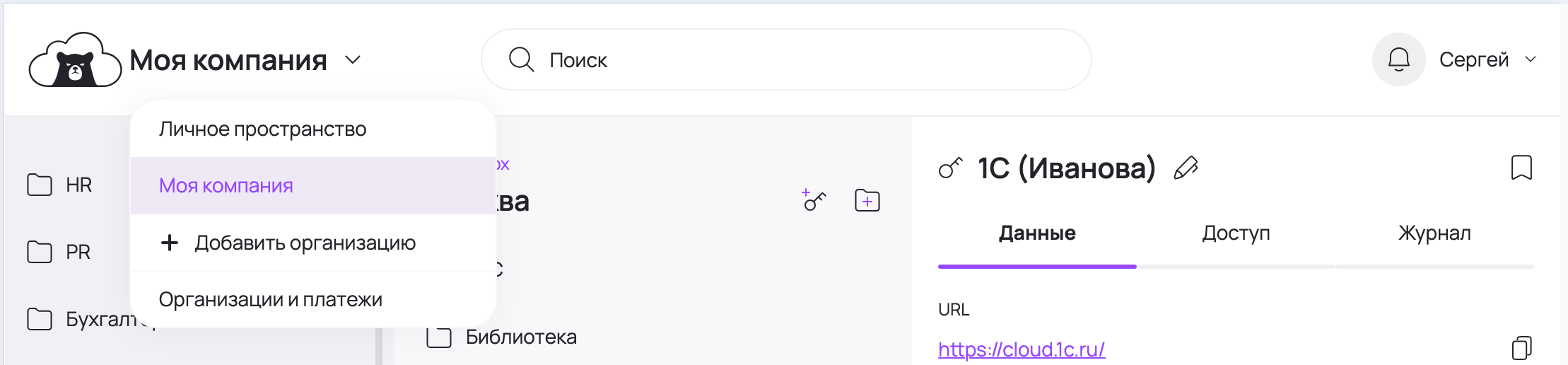
Task: Open the https://cloud.1c.ru/ link
Action: click(x=1021, y=349)
